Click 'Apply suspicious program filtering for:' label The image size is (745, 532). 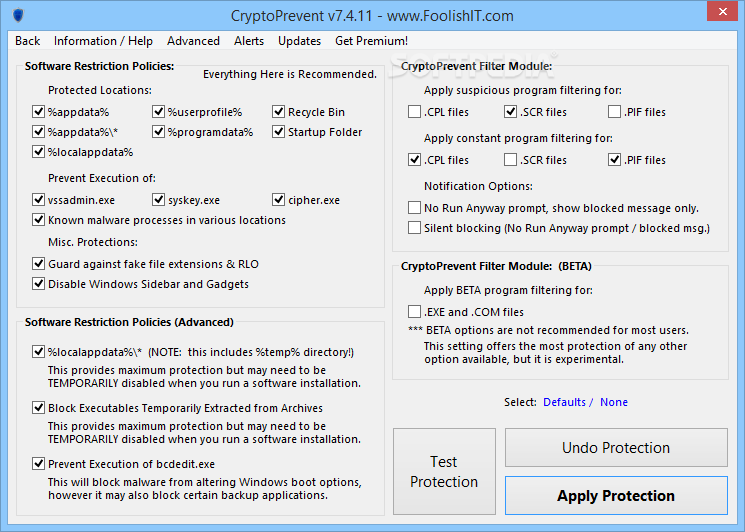523,90
